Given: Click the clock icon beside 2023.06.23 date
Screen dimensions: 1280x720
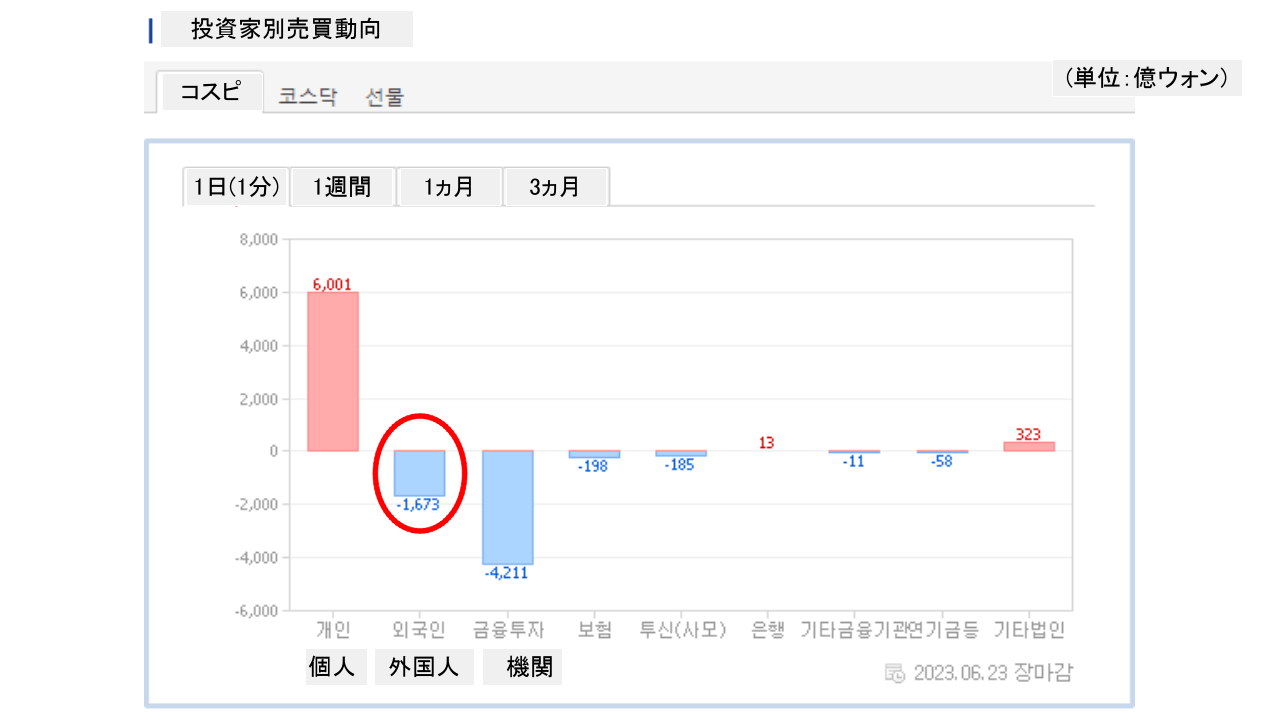Looking at the screenshot, I should click(x=895, y=672).
